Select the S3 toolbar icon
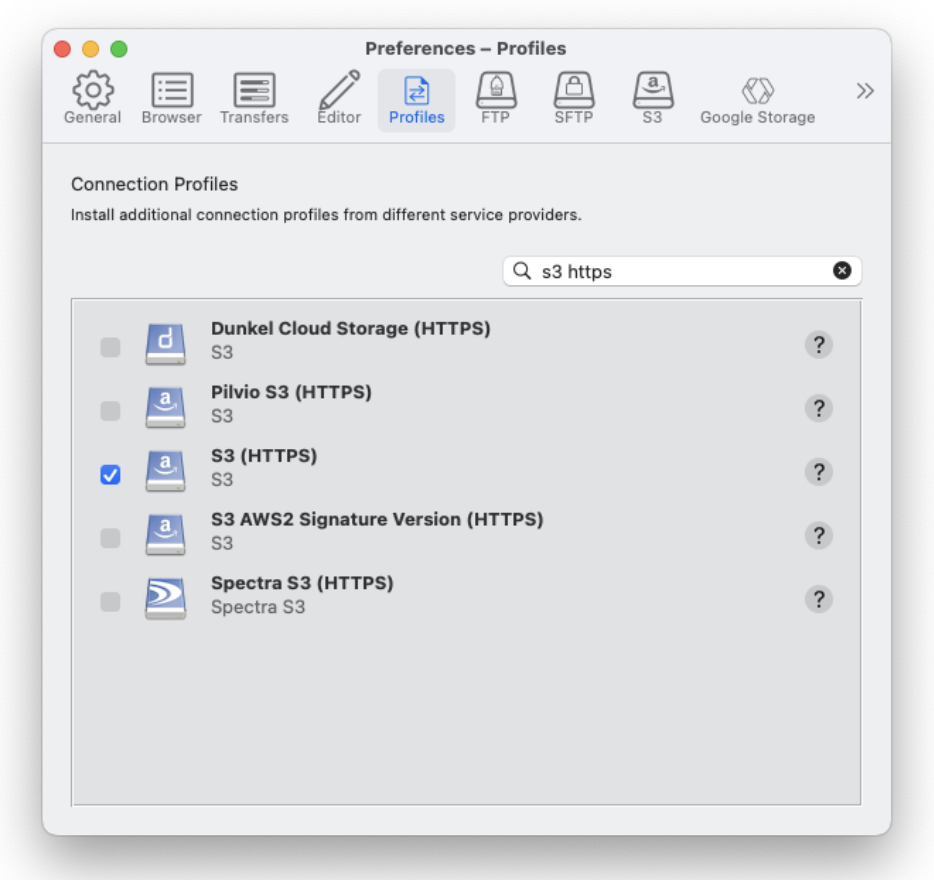The width and height of the screenshot is (934, 880). pyautogui.click(x=652, y=99)
